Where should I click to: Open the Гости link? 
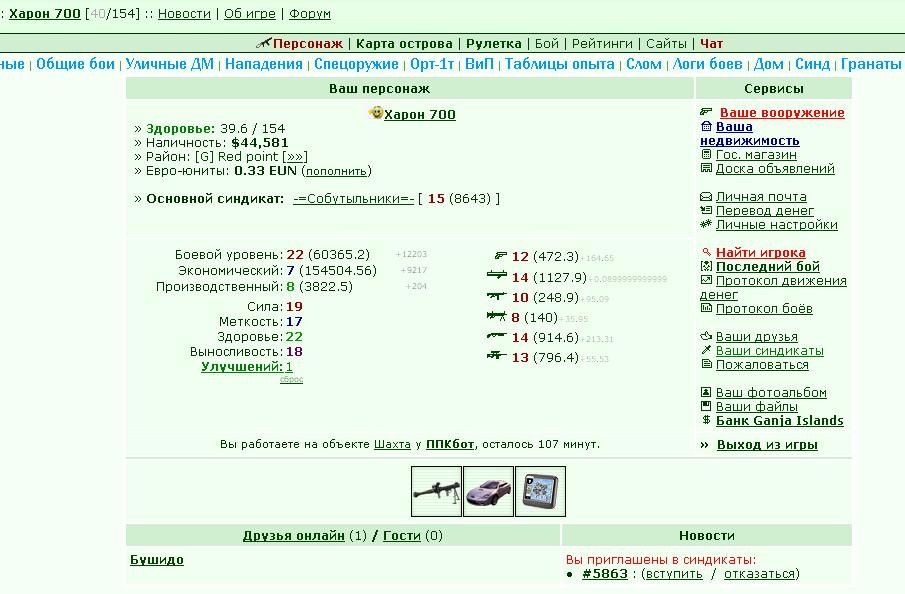pos(402,535)
